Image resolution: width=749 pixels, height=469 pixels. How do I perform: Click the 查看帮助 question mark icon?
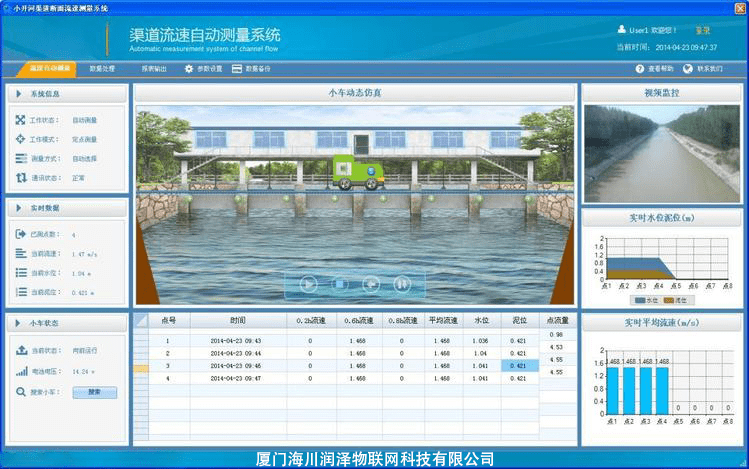coord(640,69)
